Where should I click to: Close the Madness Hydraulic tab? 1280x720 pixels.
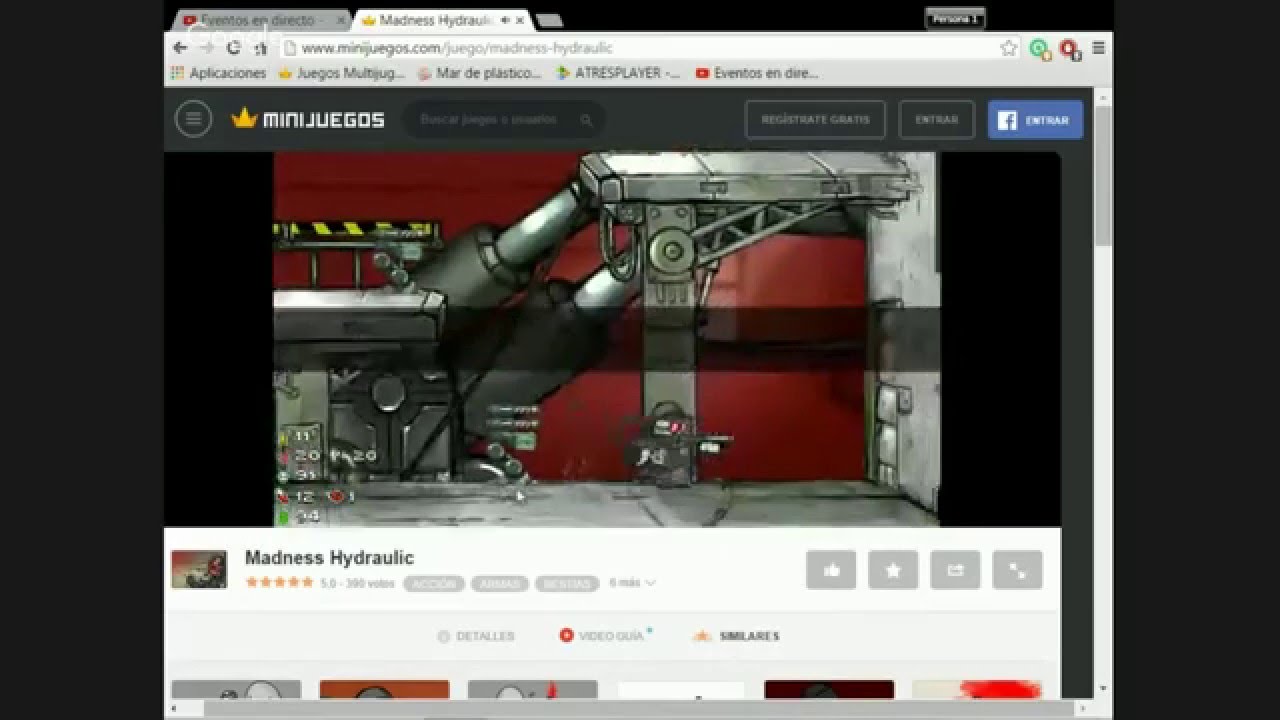point(520,20)
